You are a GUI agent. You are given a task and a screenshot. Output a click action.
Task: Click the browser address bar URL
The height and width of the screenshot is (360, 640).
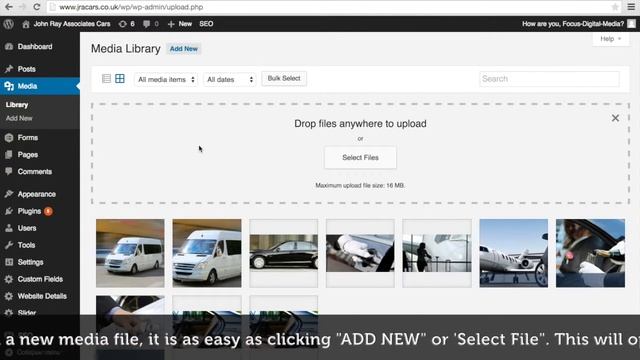tap(131, 7)
